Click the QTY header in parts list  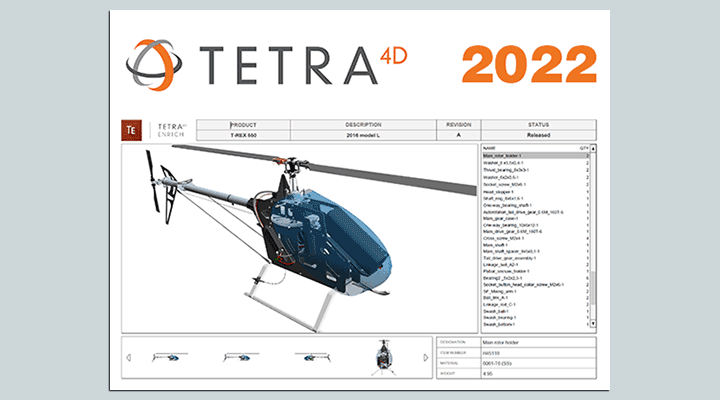[584, 148]
